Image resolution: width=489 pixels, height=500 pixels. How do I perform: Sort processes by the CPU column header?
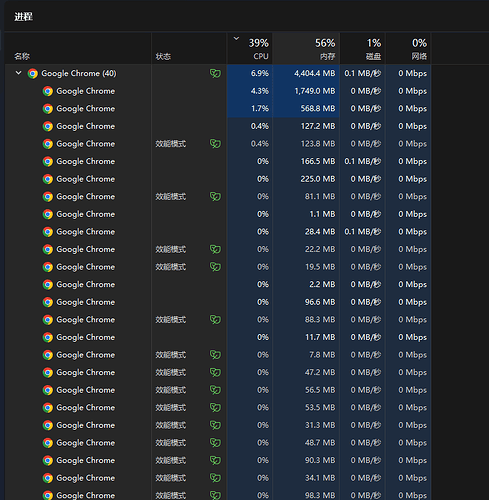[250, 48]
